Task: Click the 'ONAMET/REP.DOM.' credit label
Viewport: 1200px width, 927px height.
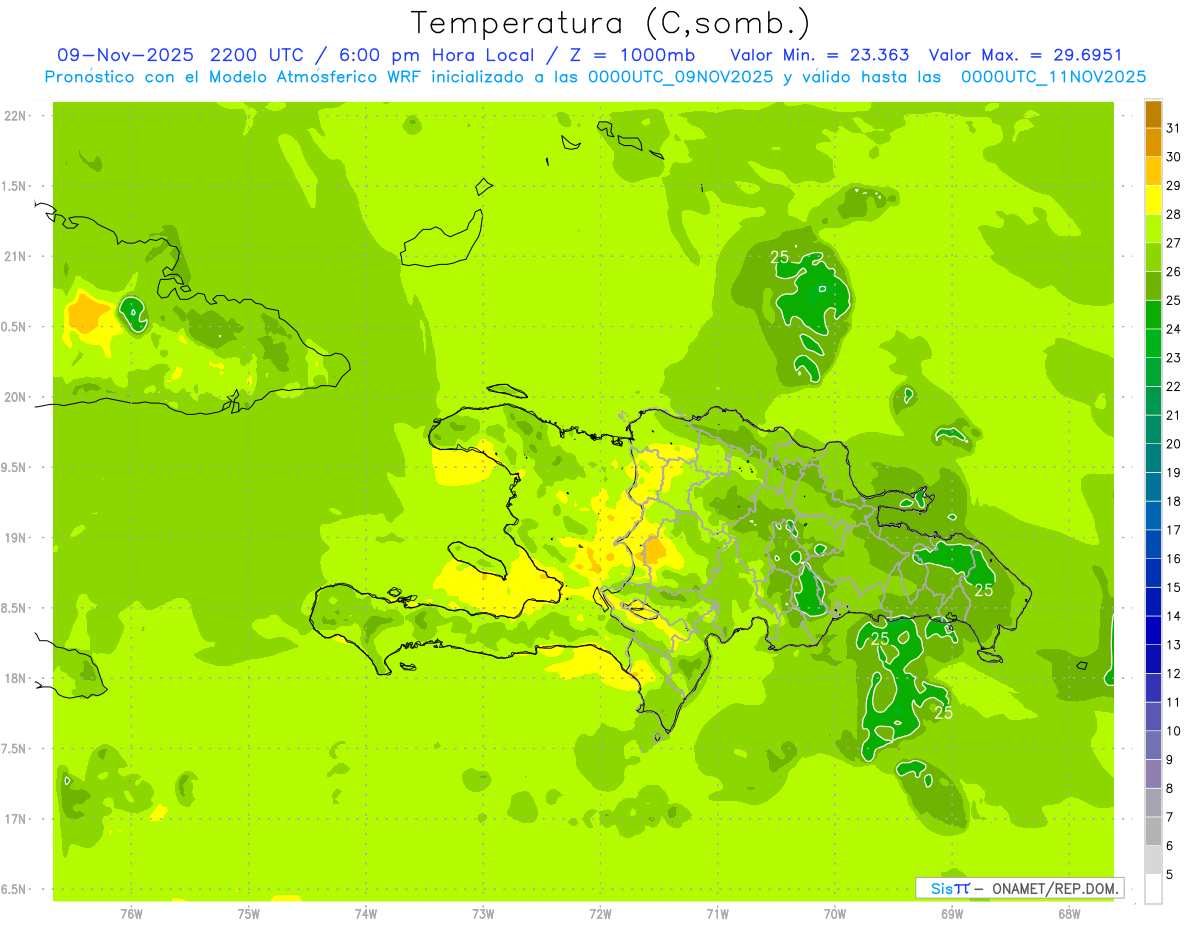Action: (1056, 888)
